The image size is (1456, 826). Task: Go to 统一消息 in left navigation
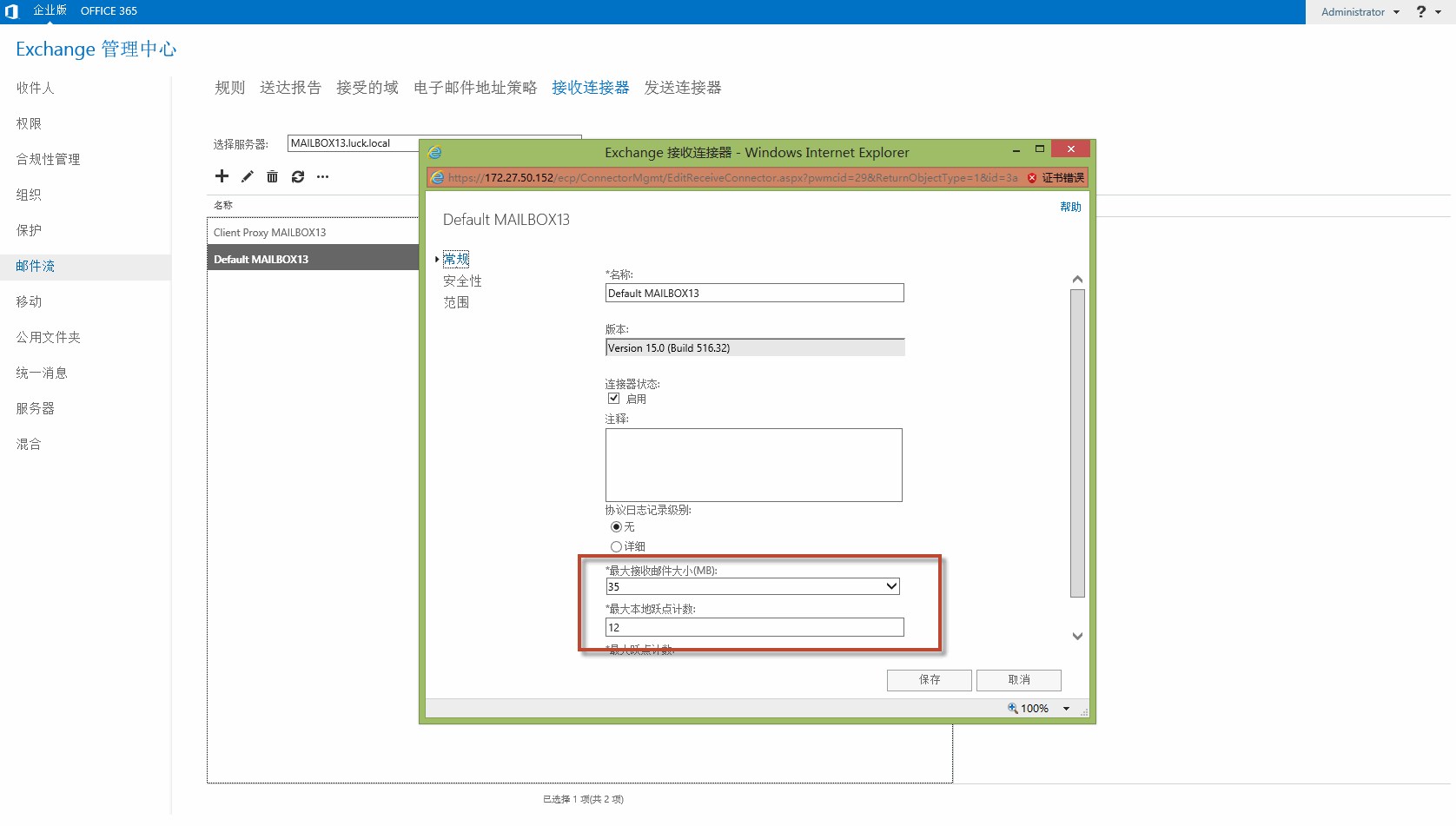[x=42, y=373]
